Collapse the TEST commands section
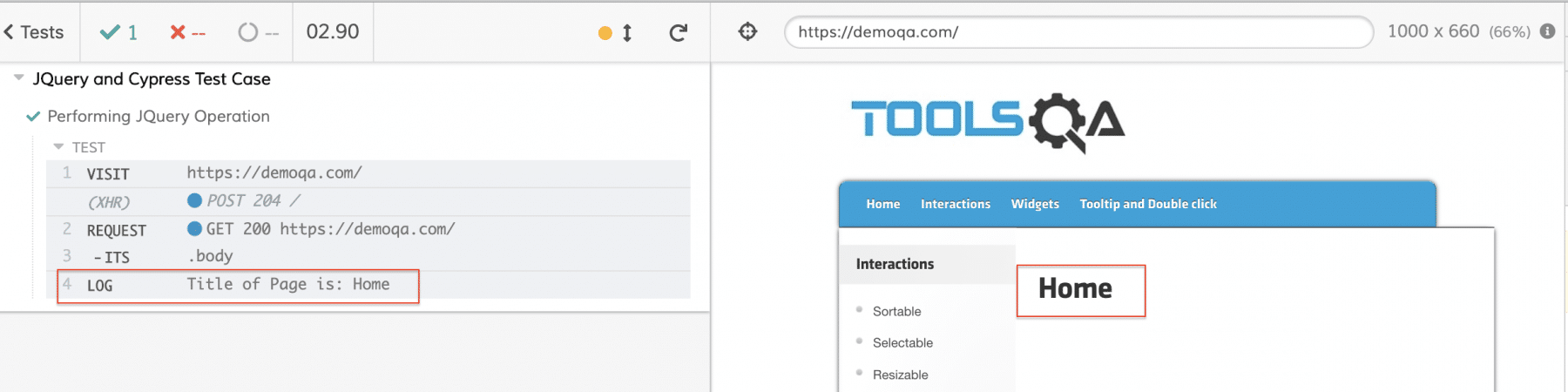 coord(58,147)
